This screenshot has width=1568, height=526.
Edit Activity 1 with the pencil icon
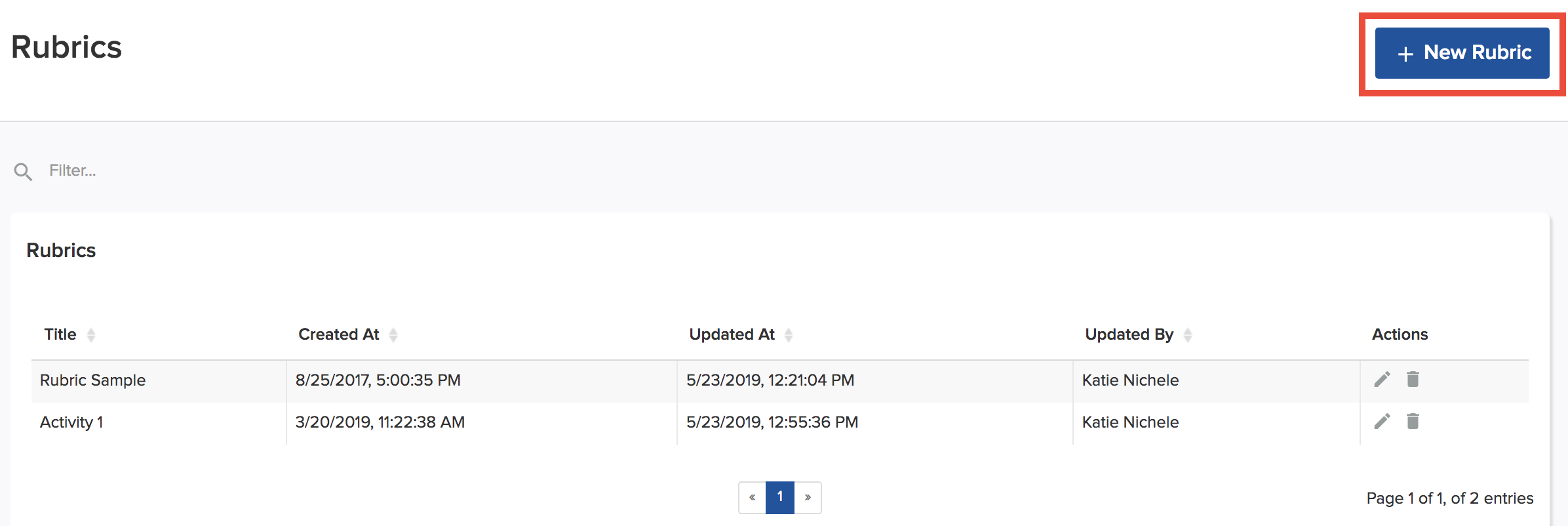(x=1382, y=422)
